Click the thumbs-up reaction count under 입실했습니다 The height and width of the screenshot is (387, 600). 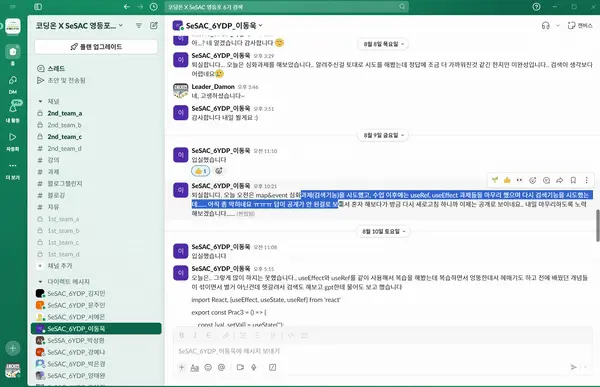point(201,171)
